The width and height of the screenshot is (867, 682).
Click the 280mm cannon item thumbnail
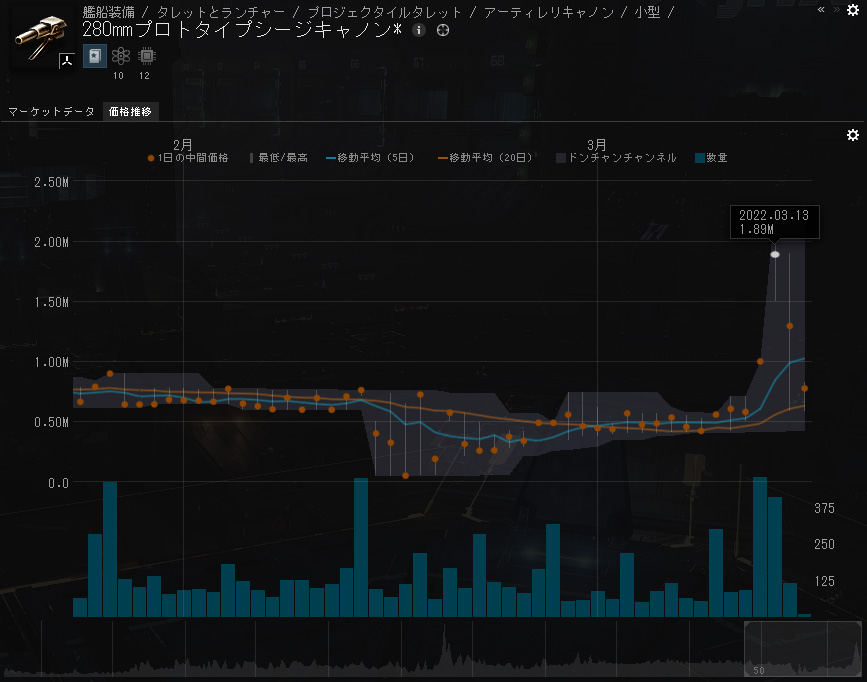point(41,36)
